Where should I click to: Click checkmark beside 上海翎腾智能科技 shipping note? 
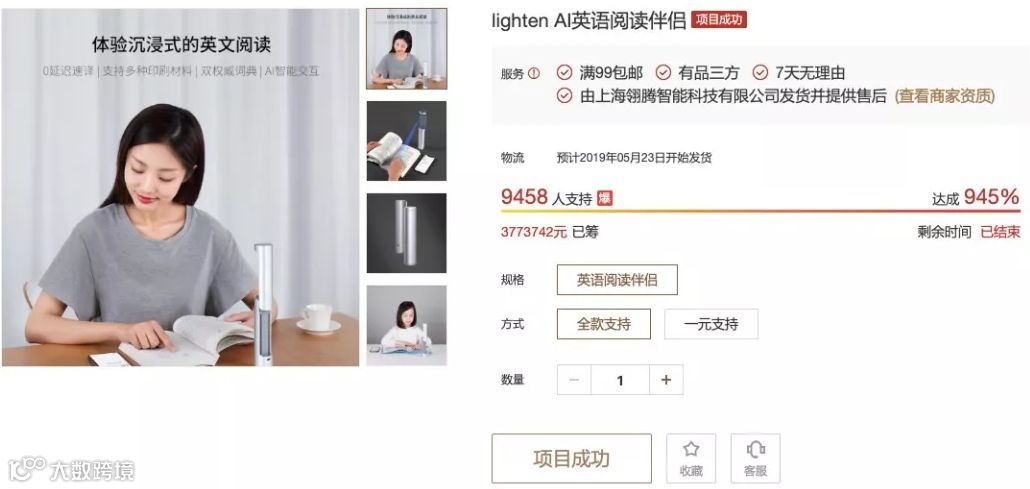coord(564,96)
